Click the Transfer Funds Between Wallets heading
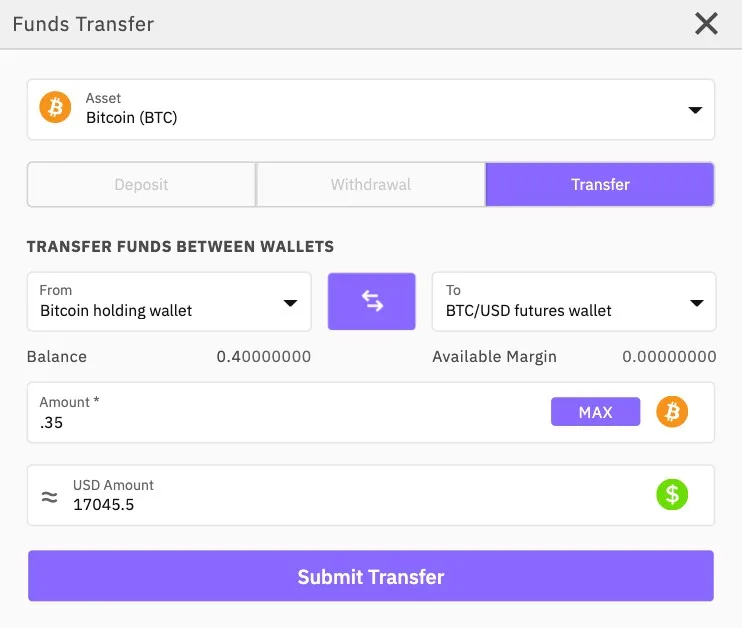Screen dimensions: 742x628 (180, 246)
